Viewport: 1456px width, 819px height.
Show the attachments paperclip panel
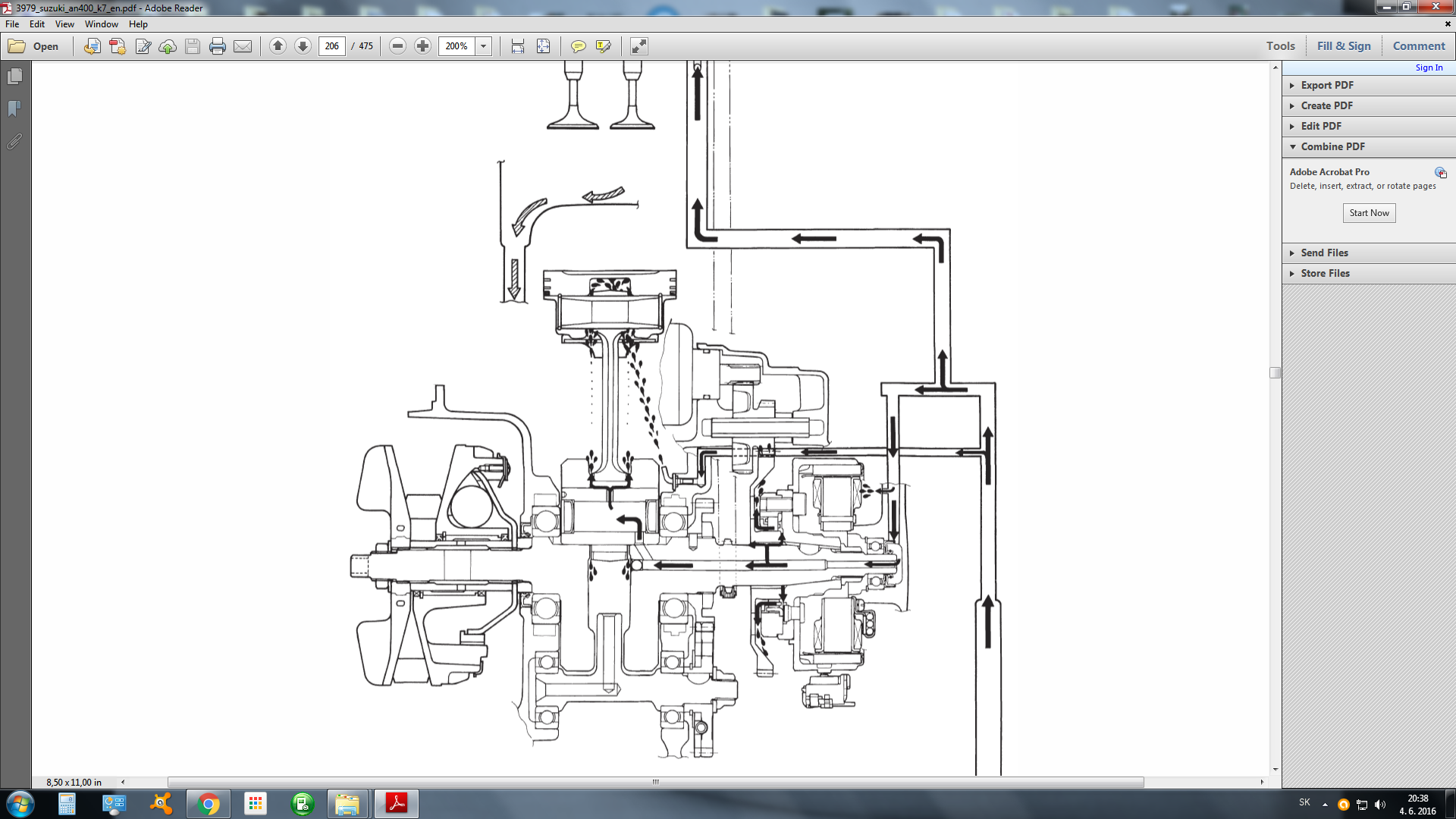click(x=14, y=142)
